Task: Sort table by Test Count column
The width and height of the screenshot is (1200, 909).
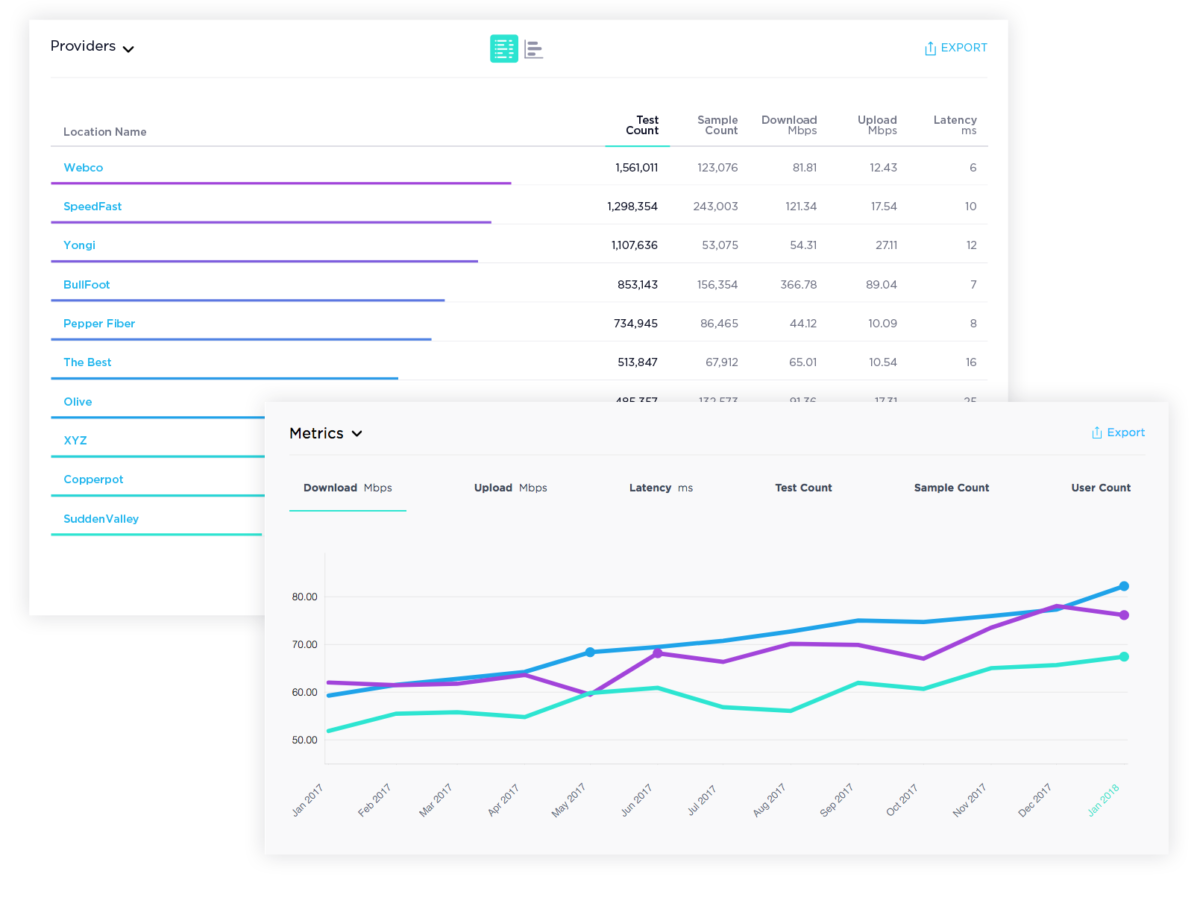Action: point(641,125)
